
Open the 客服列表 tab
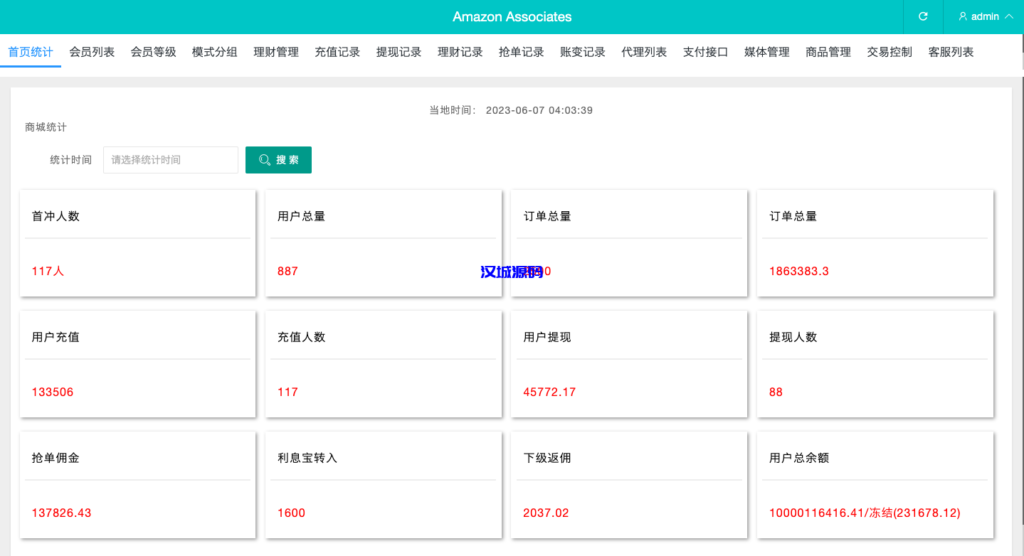tap(952, 52)
